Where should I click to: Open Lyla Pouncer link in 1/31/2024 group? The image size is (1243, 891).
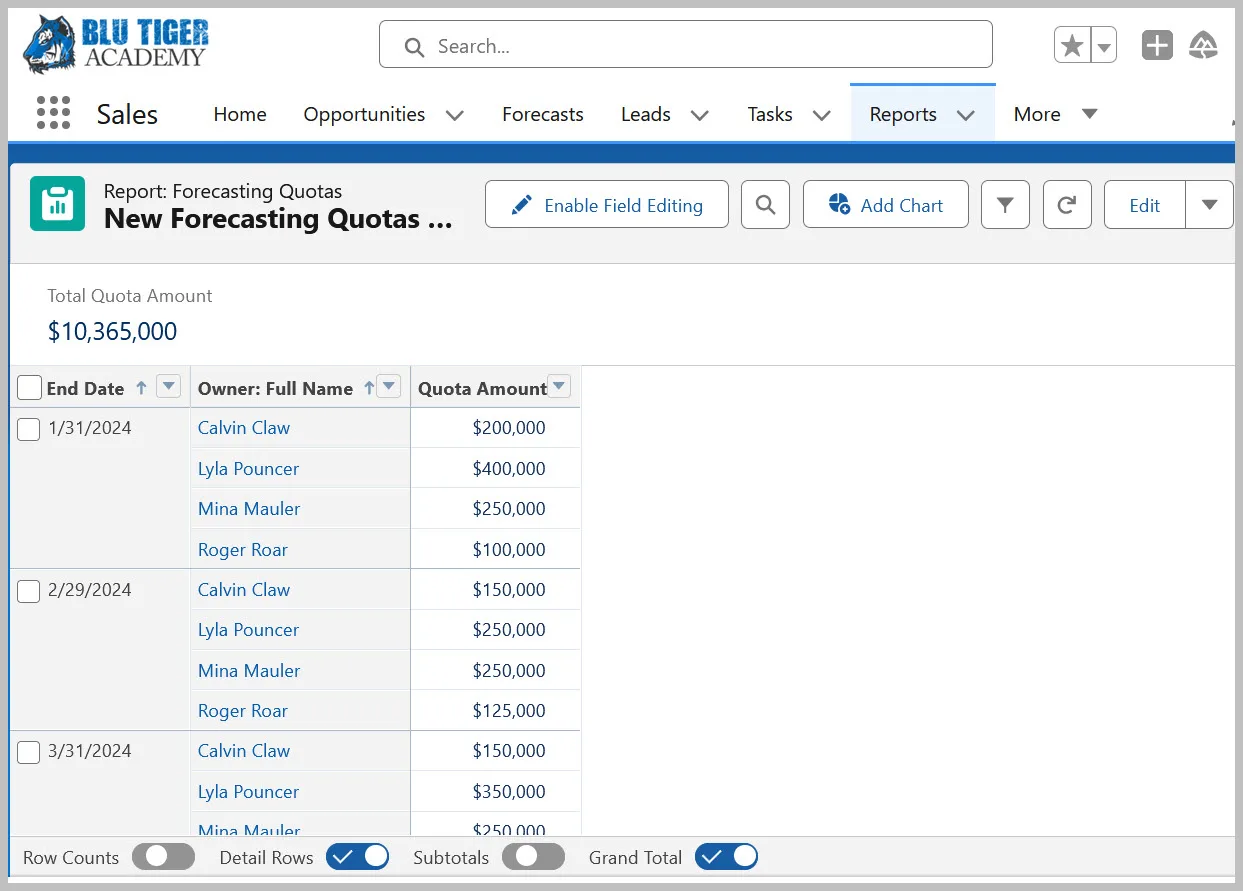248,468
